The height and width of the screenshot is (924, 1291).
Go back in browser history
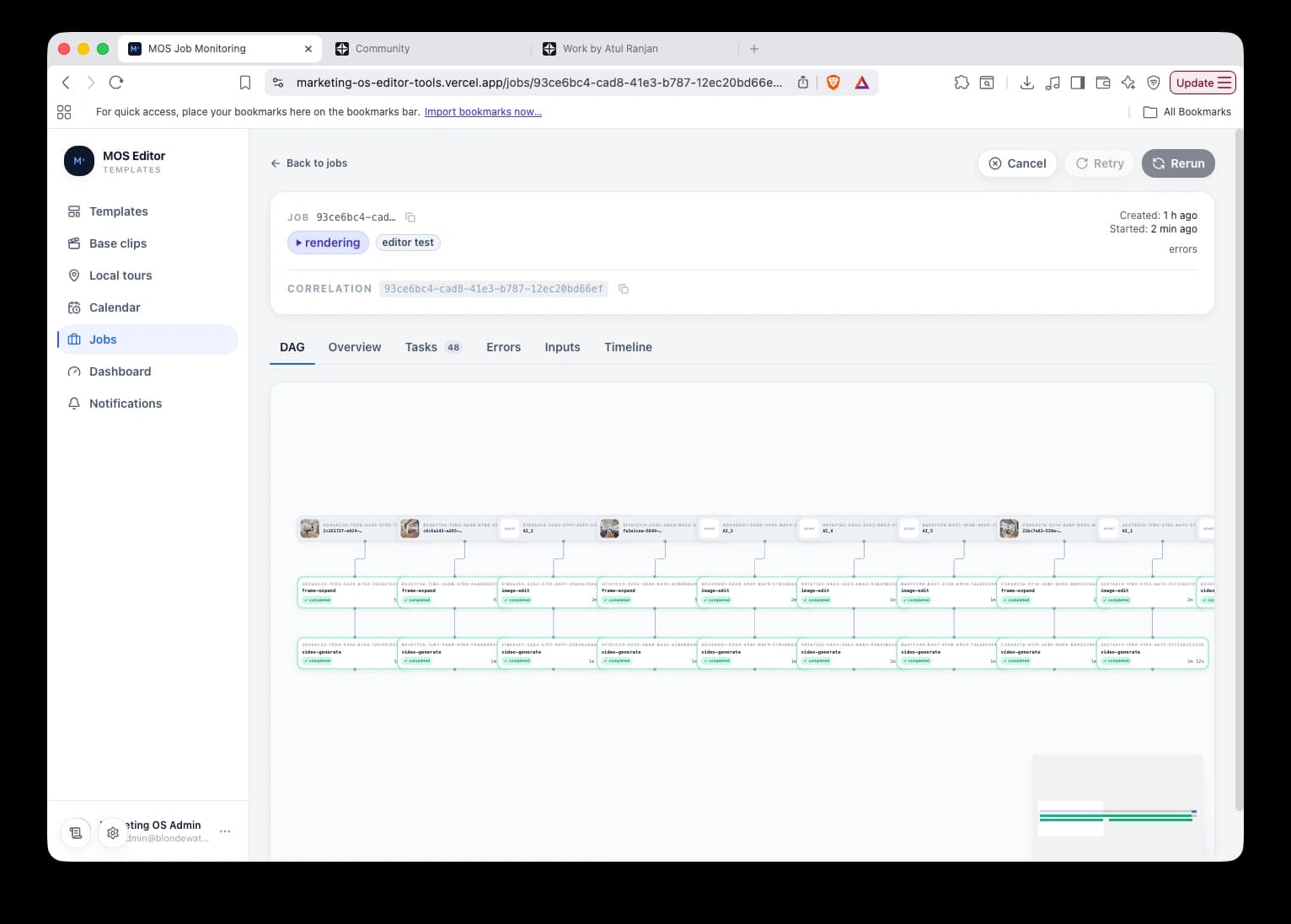coord(66,83)
